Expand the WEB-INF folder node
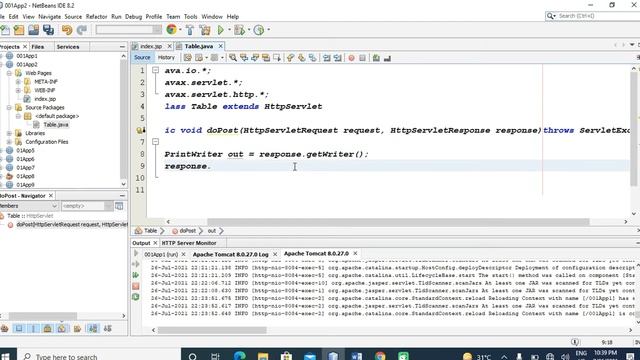Screen dimensions: 640x360 18,90
